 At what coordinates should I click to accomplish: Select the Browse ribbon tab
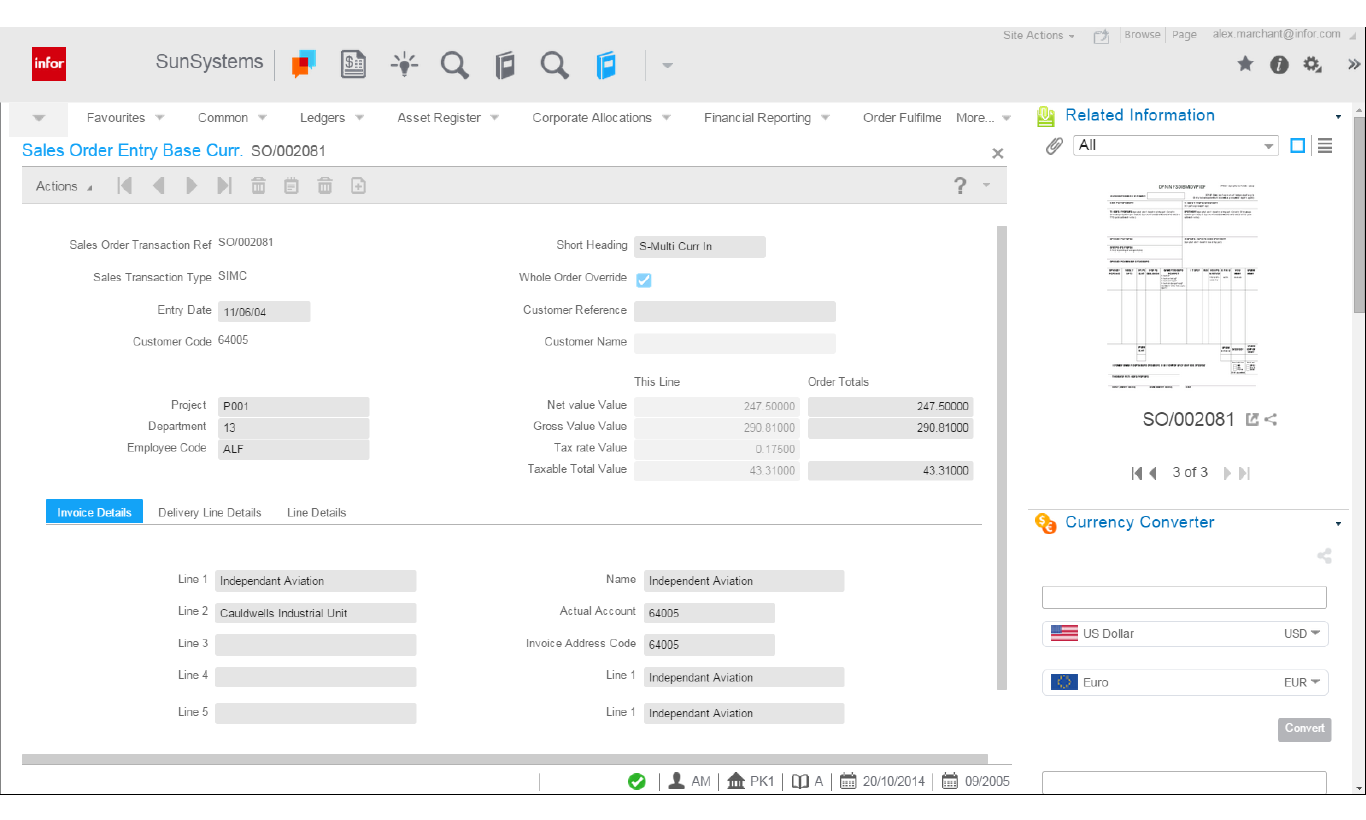pos(1142,35)
